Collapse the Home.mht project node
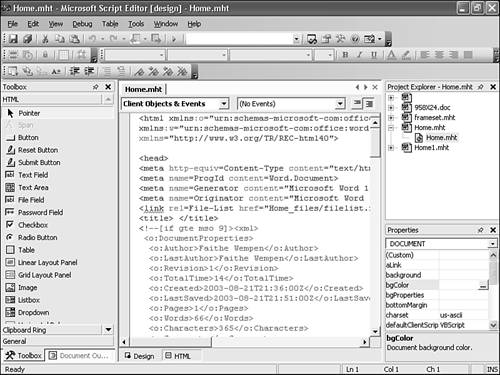Viewport: 500px width, 375px height. point(391,128)
